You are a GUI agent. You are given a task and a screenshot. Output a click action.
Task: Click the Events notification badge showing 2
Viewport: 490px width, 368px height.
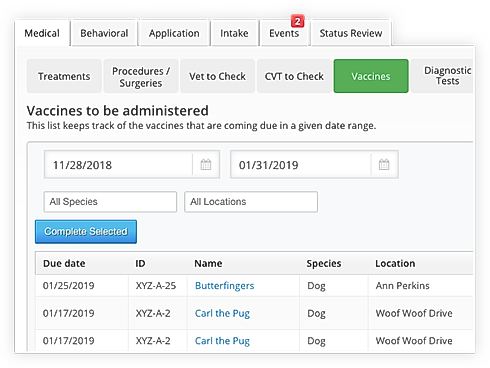point(297,21)
